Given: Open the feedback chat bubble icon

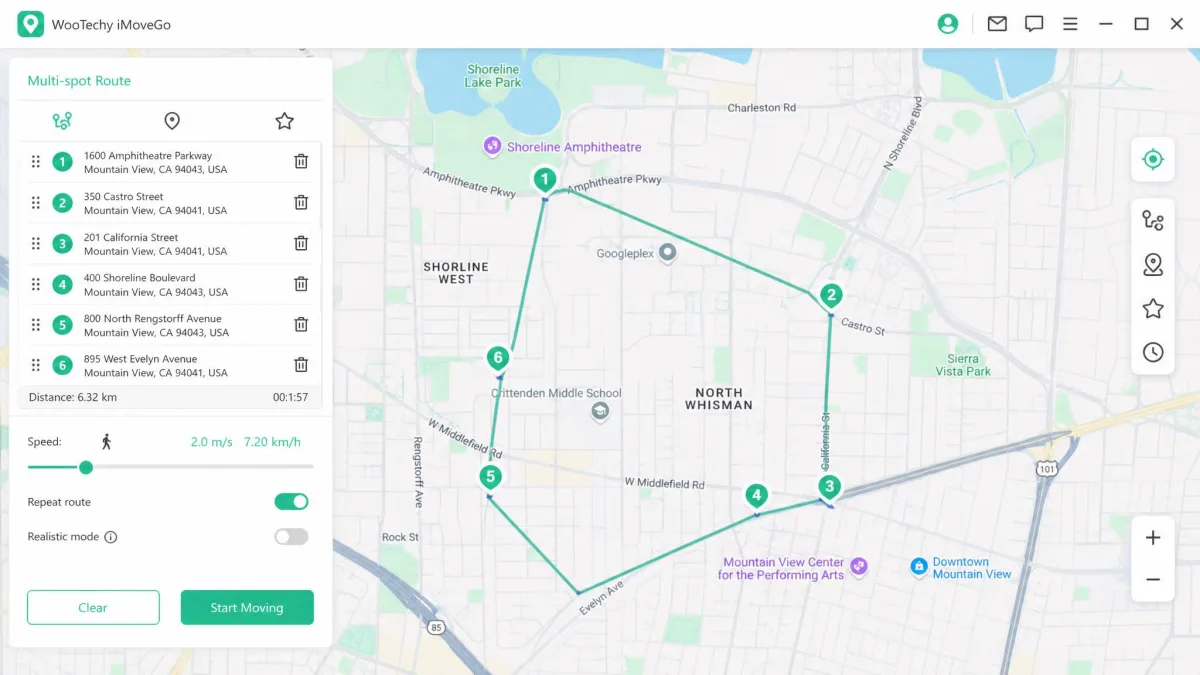Looking at the screenshot, I should pyautogui.click(x=1034, y=24).
